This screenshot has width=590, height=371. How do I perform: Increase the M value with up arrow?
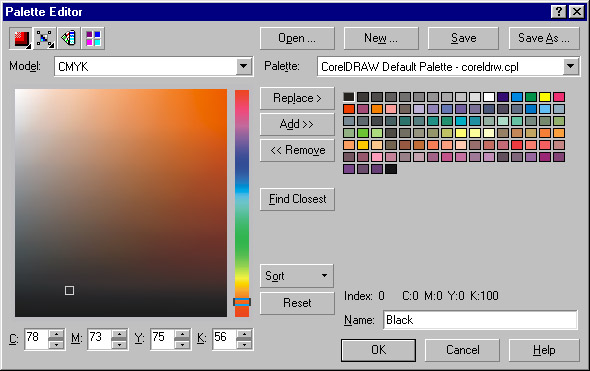tap(119, 334)
